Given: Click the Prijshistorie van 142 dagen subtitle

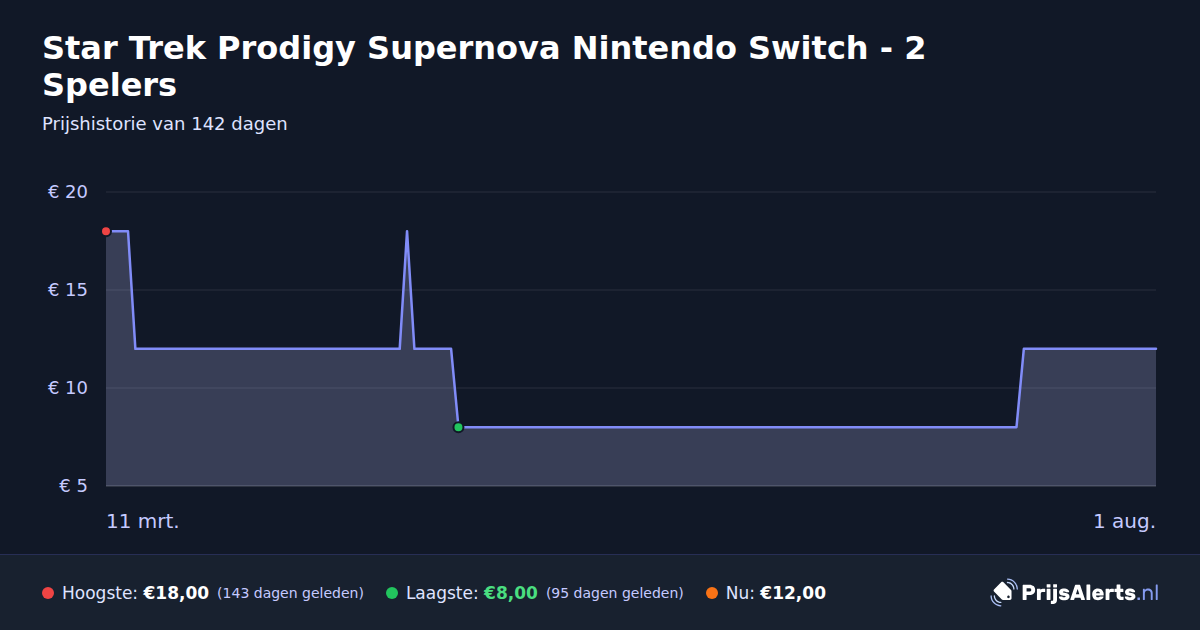Looking at the screenshot, I should pos(165,124).
